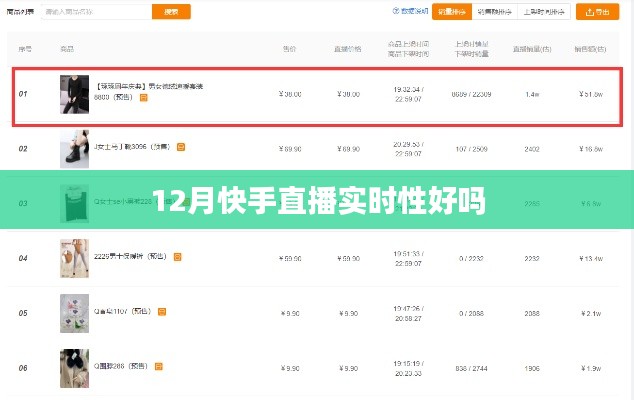
Task: Open the thumbnail of row 02 black boots
Action: 74,149
